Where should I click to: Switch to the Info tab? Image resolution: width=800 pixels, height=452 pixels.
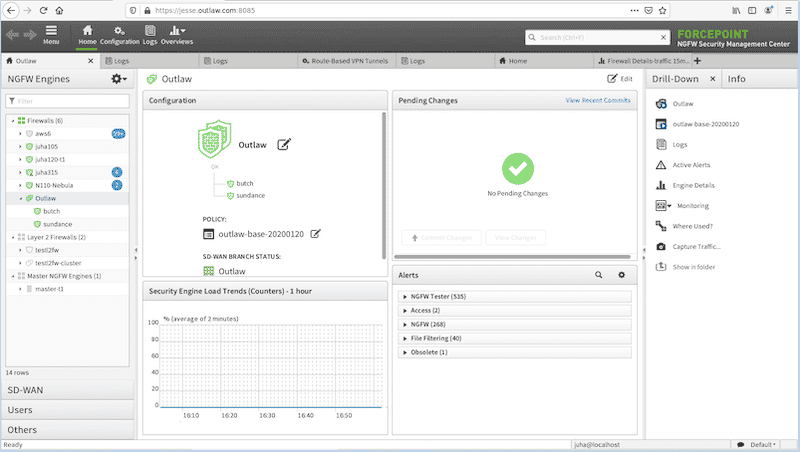pyautogui.click(x=736, y=79)
